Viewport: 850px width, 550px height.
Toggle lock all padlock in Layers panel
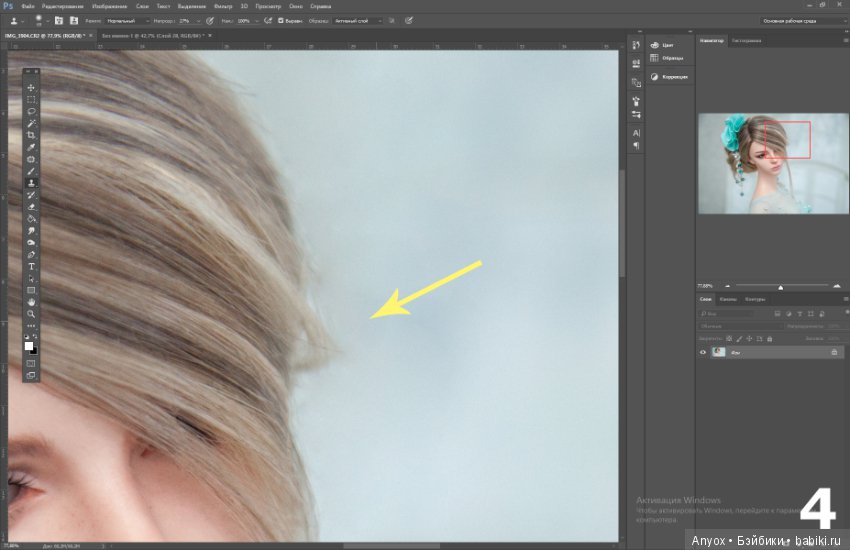(x=769, y=339)
